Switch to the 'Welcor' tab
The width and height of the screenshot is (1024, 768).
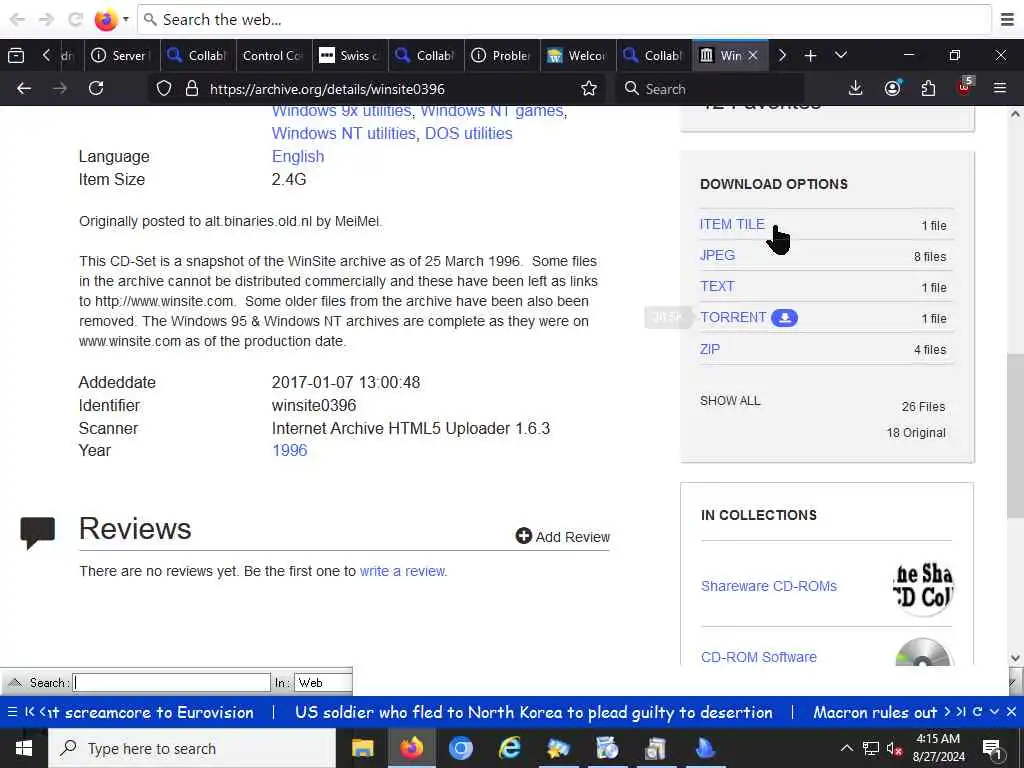[x=577, y=56]
